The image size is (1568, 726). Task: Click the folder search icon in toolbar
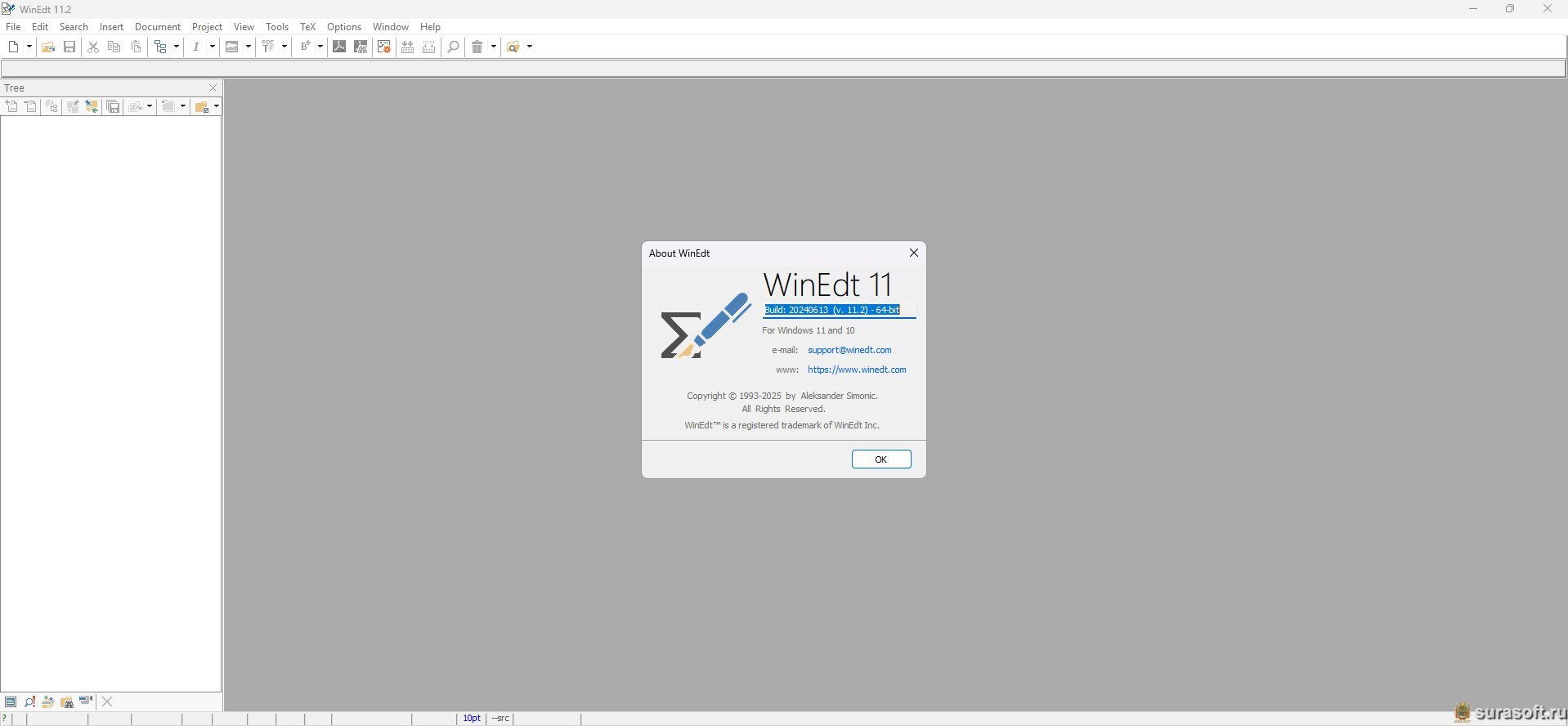[513, 47]
